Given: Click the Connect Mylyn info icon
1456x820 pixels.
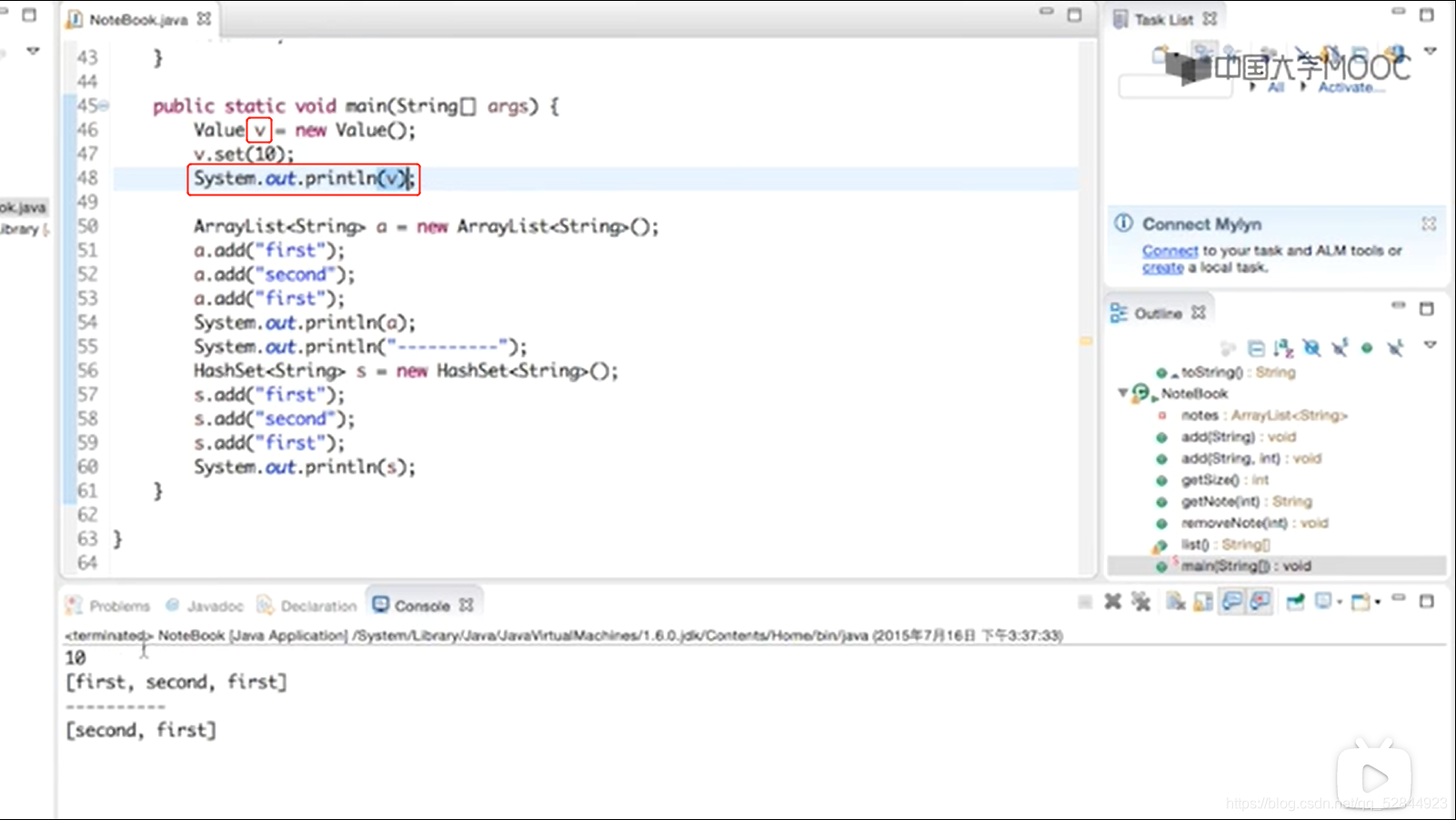Looking at the screenshot, I should tap(1124, 223).
